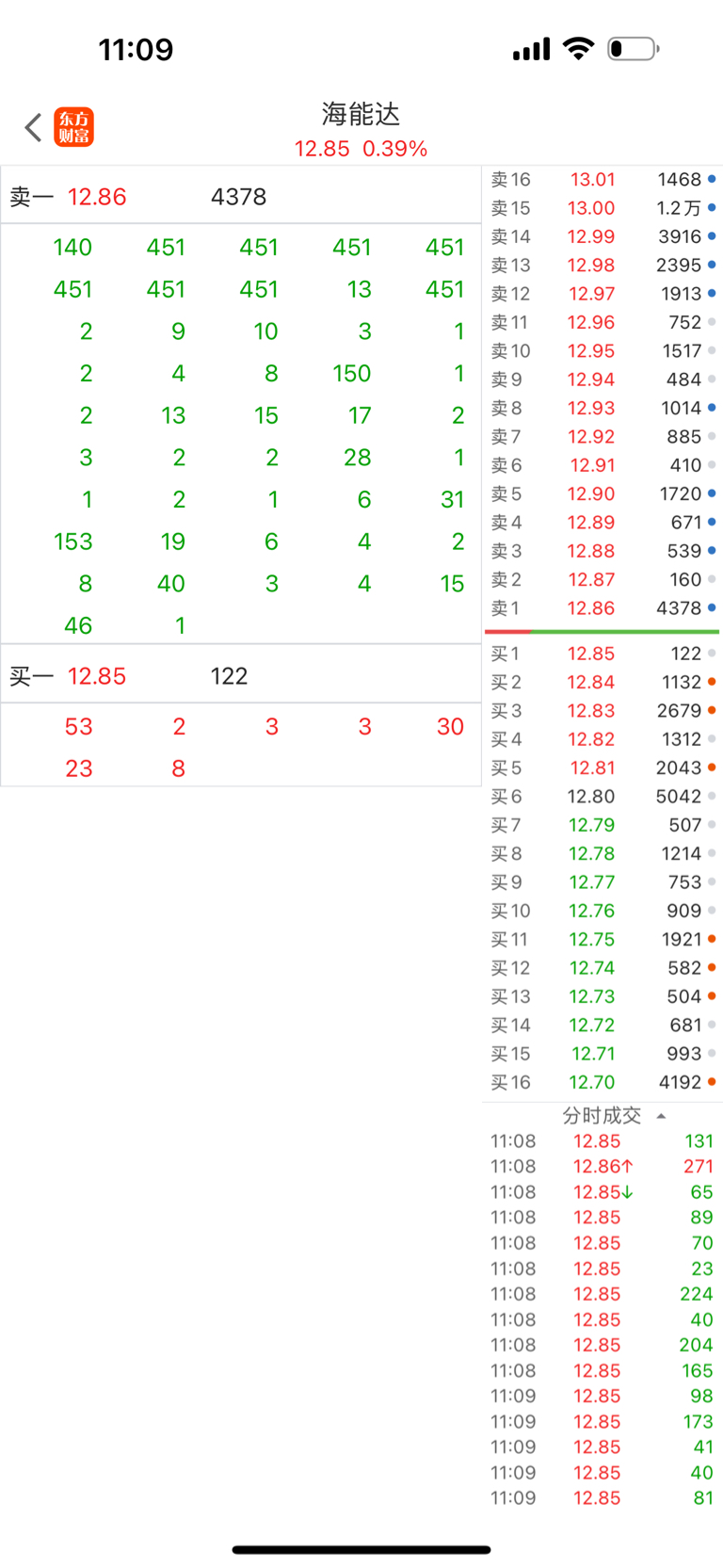Select the 卖12 12.97 row
Viewport: 723px width, 1568px height.
(602, 294)
